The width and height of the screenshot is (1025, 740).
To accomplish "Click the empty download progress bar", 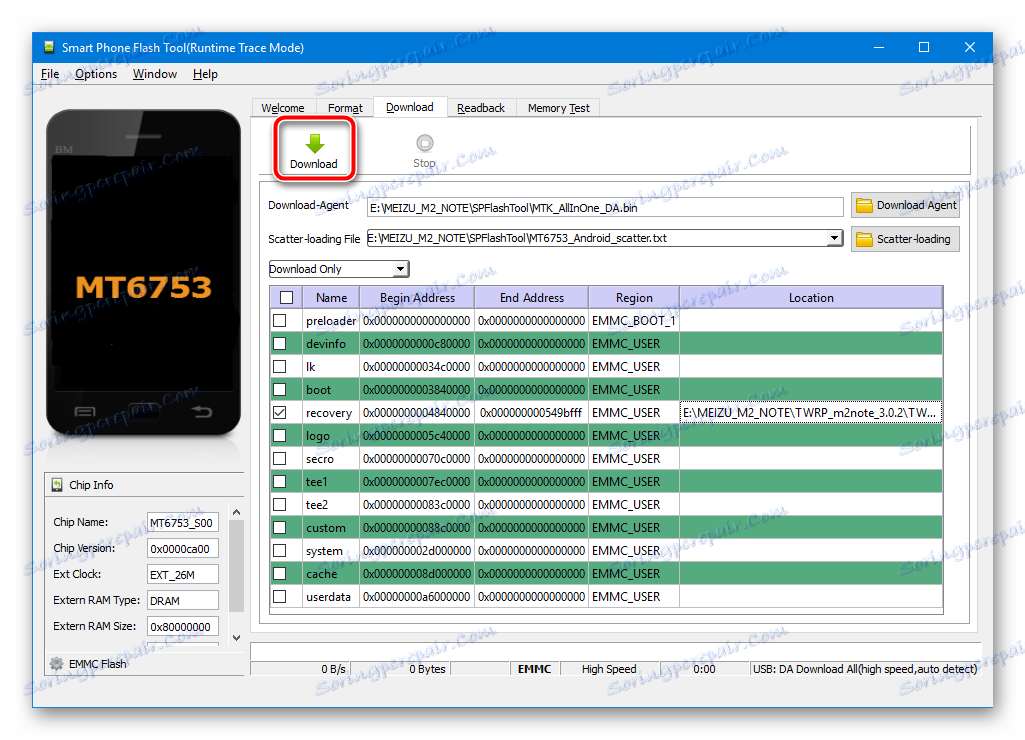I will click(614, 651).
